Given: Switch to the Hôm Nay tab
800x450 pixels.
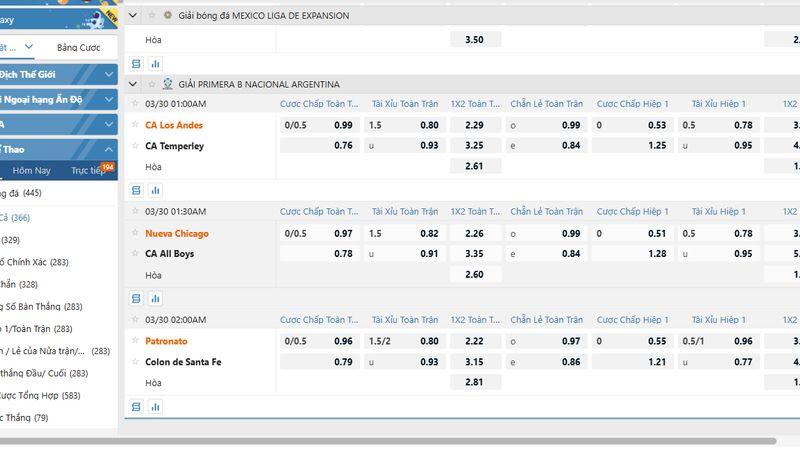Looking at the screenshot, I should coord(31,171).
